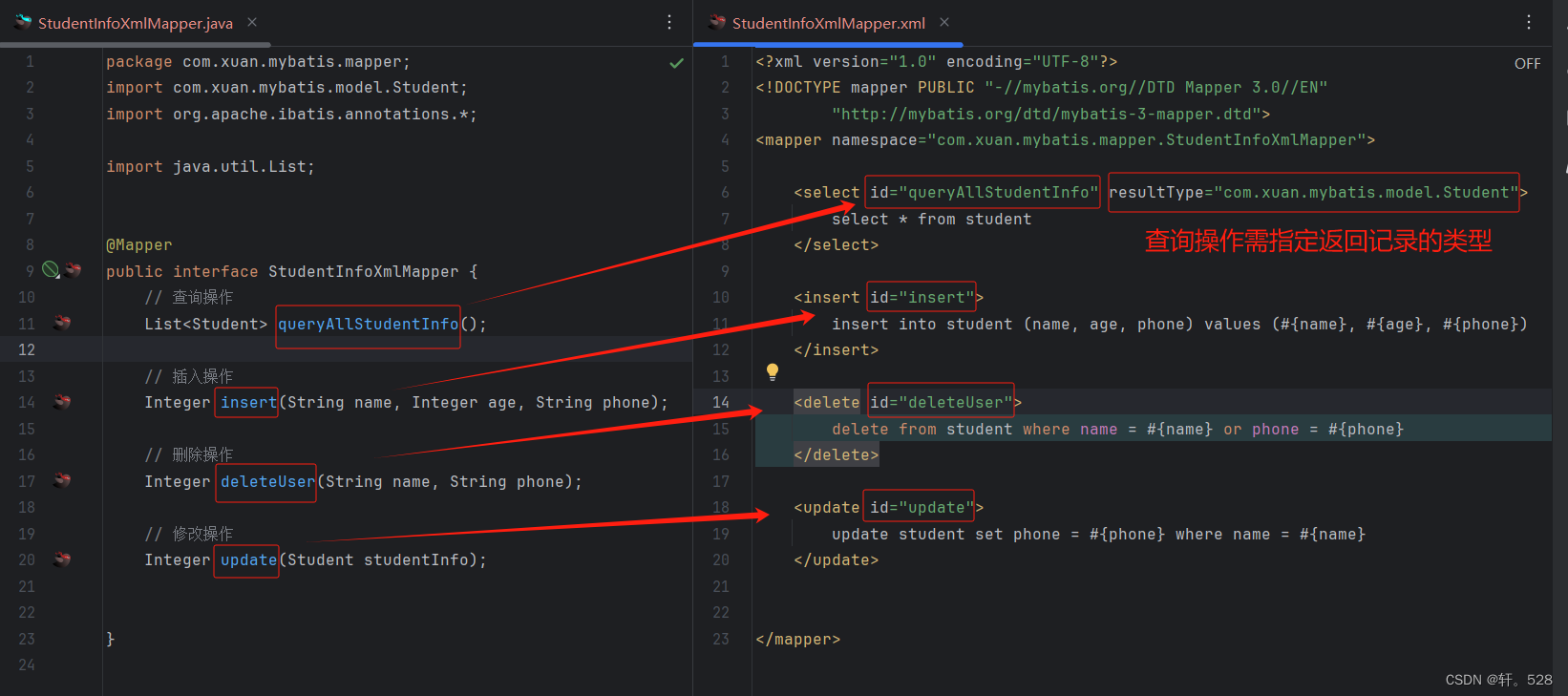Click id="update" attribute in XML
1568x696 pixels.
(x=922, y=508)
